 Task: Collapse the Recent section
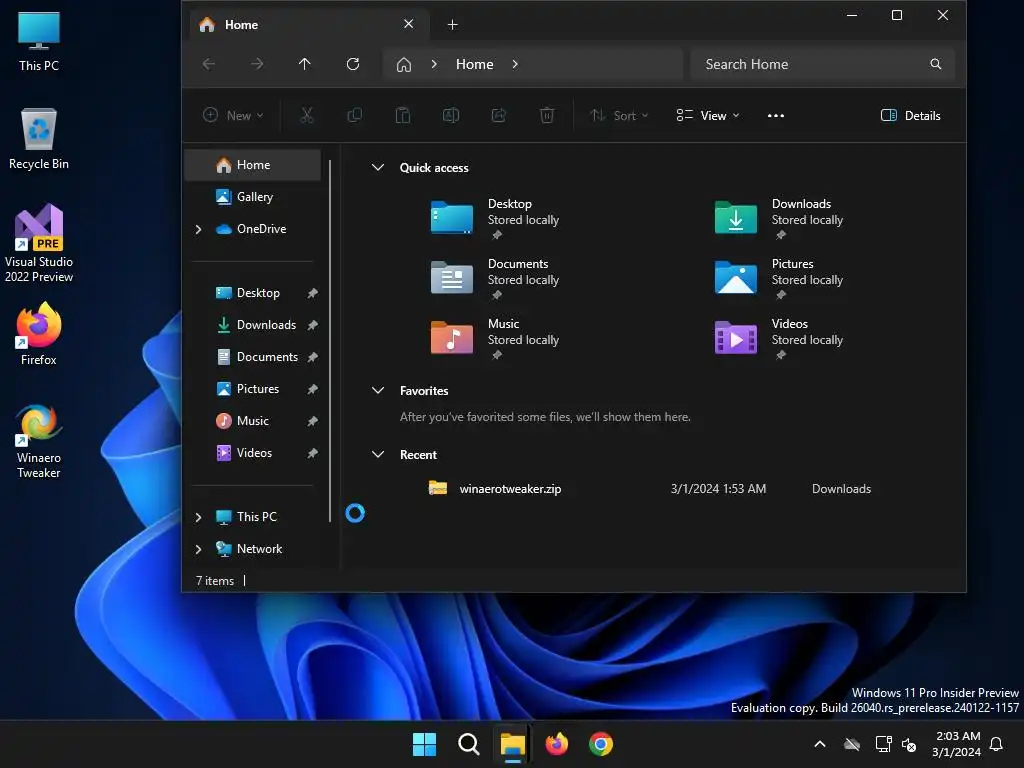click(377, 455)
